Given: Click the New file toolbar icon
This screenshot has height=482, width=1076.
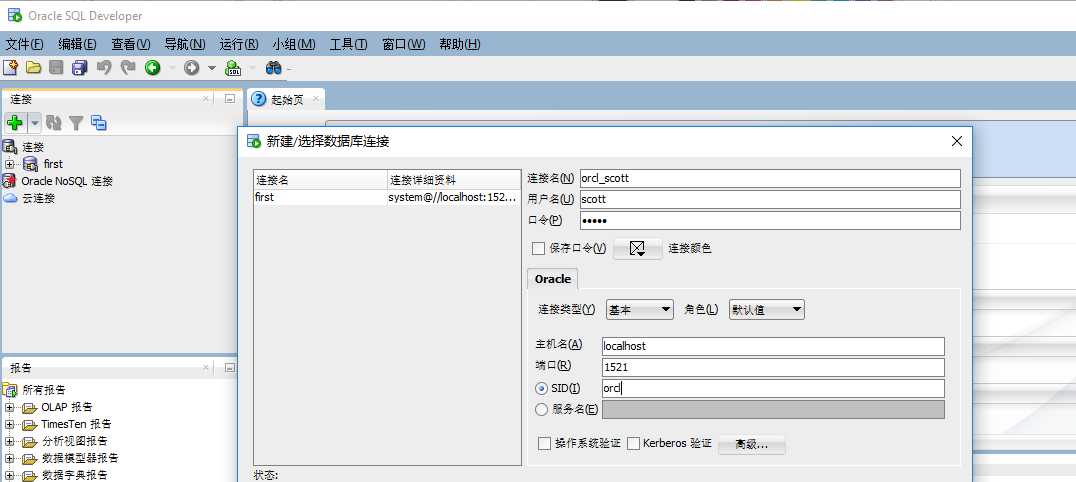Looking at the screenshot, I should point(10,67).
